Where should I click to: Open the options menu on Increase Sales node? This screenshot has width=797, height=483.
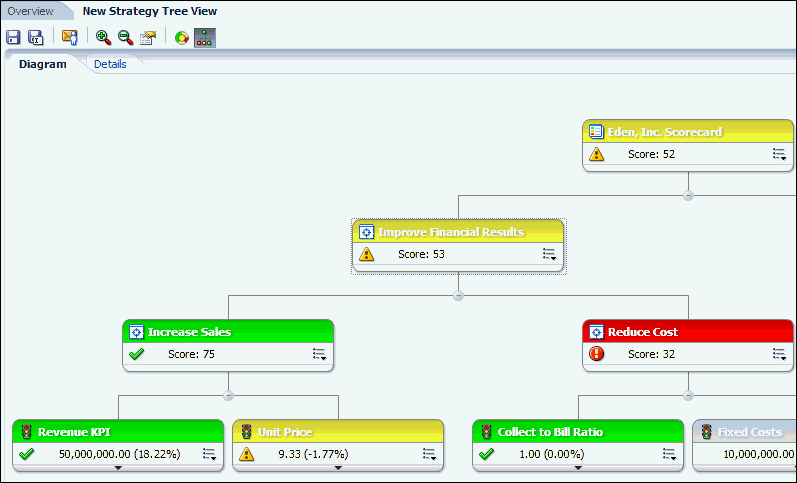click(319, 354)
